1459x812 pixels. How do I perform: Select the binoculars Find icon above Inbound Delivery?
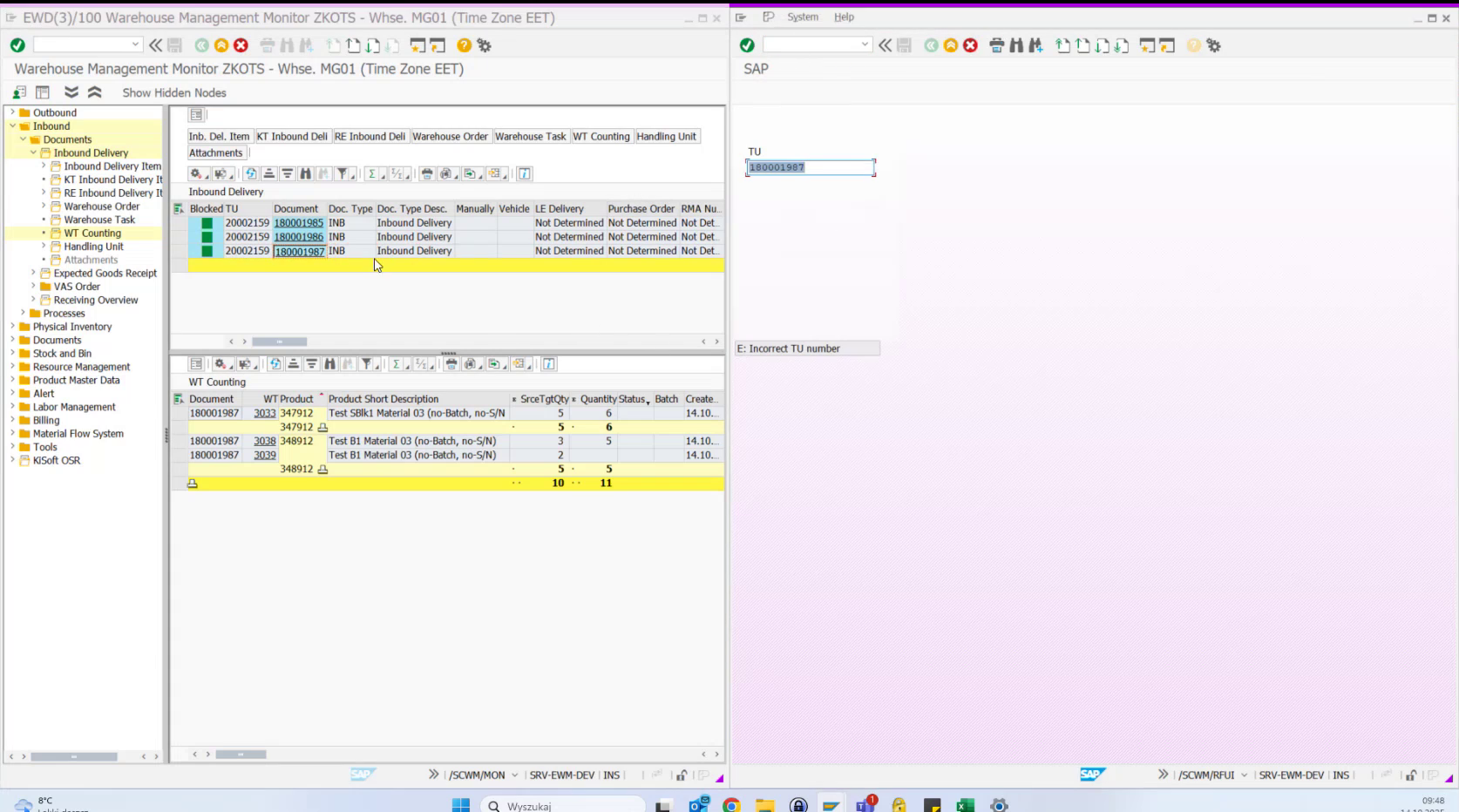[304, 173]
